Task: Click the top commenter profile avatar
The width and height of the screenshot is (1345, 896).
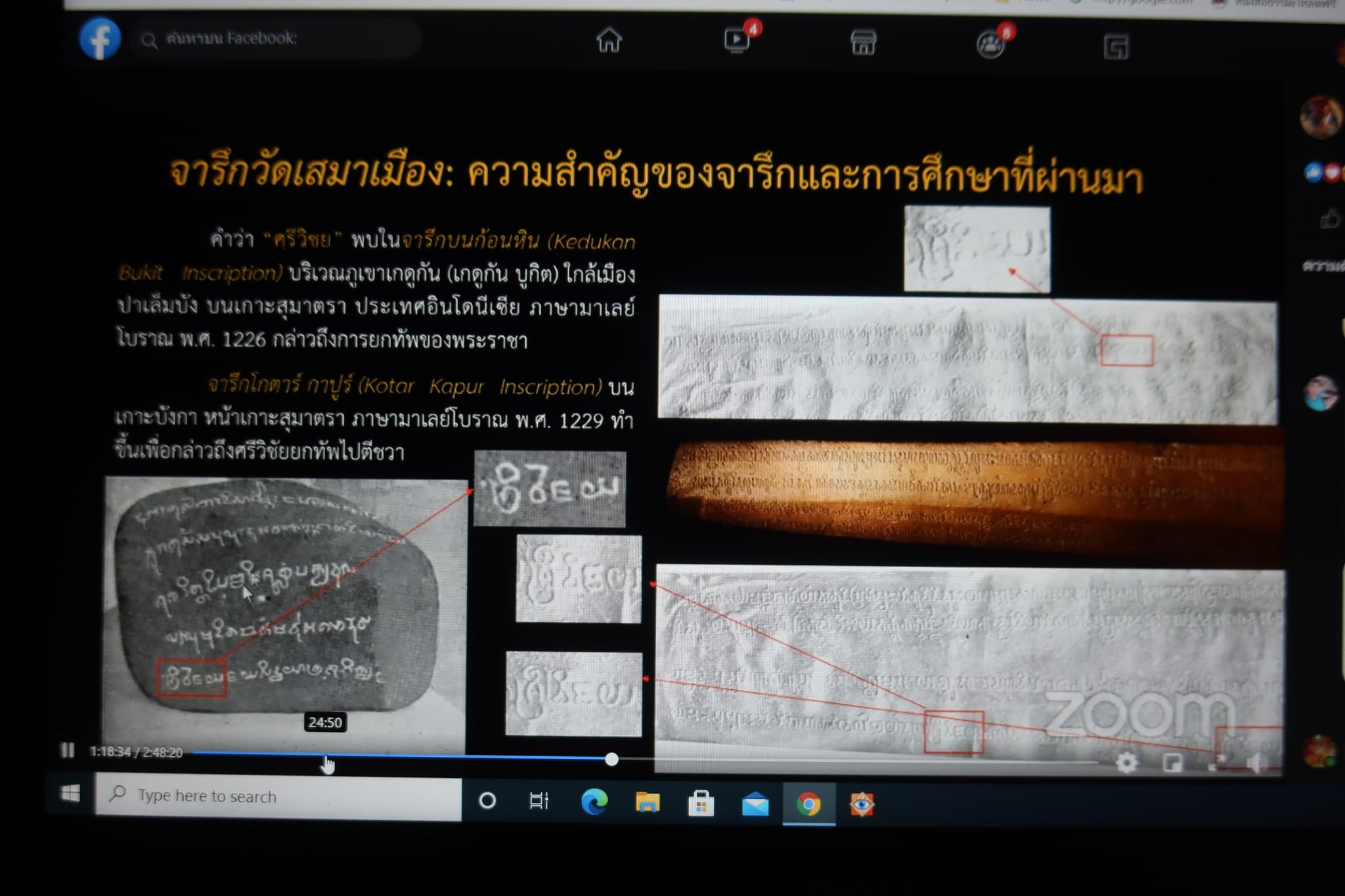Action: 1320,117
